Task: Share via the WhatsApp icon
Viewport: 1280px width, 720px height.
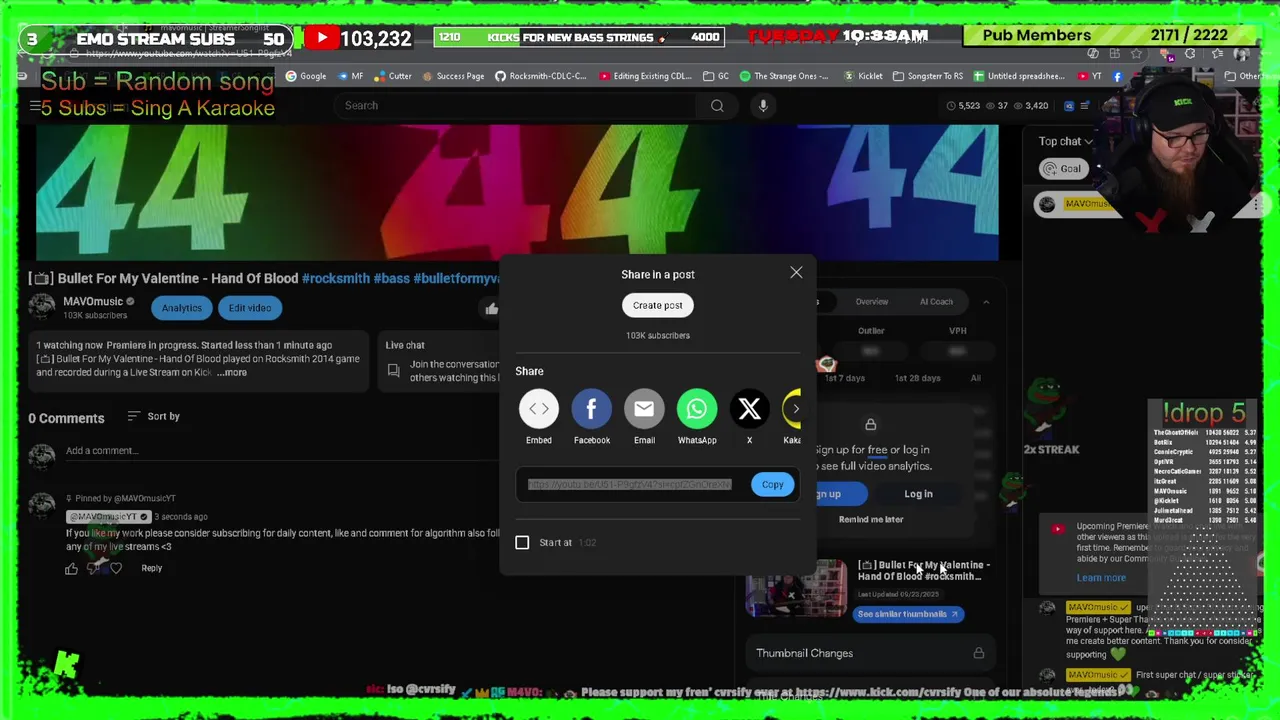Action: click(x=697, y=409)
